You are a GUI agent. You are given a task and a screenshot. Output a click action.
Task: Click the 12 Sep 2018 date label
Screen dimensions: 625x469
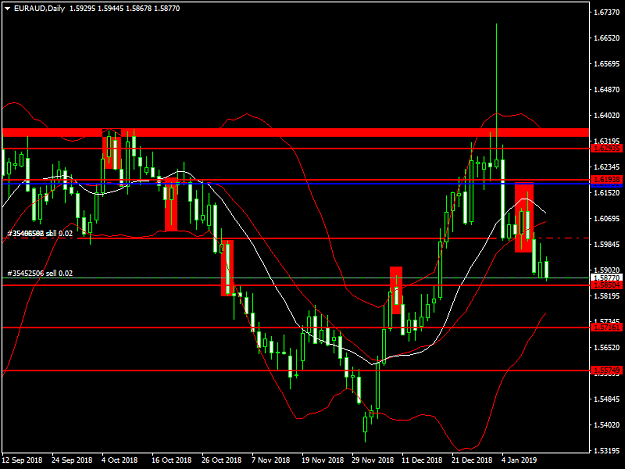click(22, 460)
